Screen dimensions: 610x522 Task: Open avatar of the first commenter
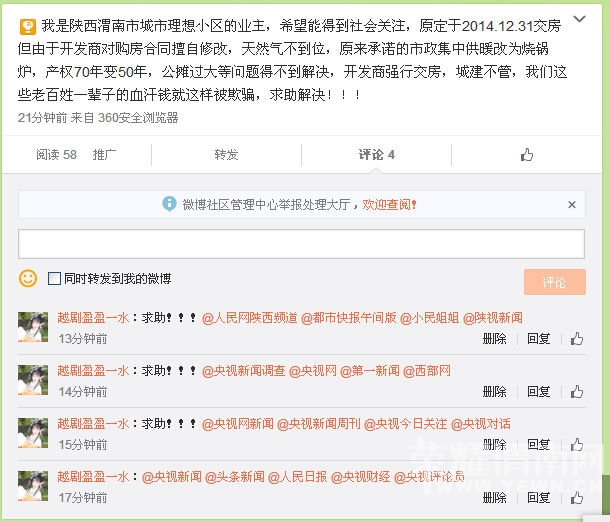32,326
